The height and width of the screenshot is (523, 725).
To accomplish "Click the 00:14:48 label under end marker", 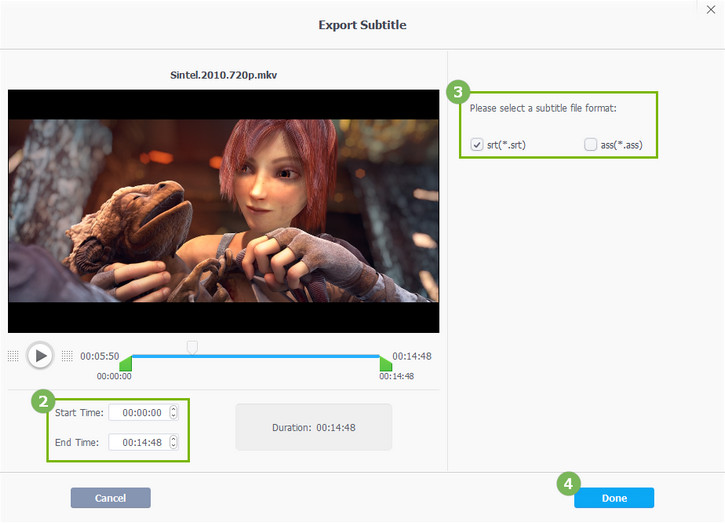I will (397, 376).
